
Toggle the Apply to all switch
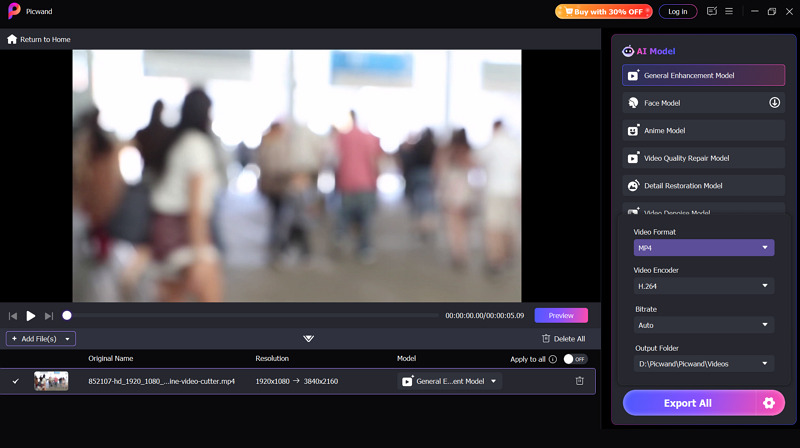coord(575,359)
